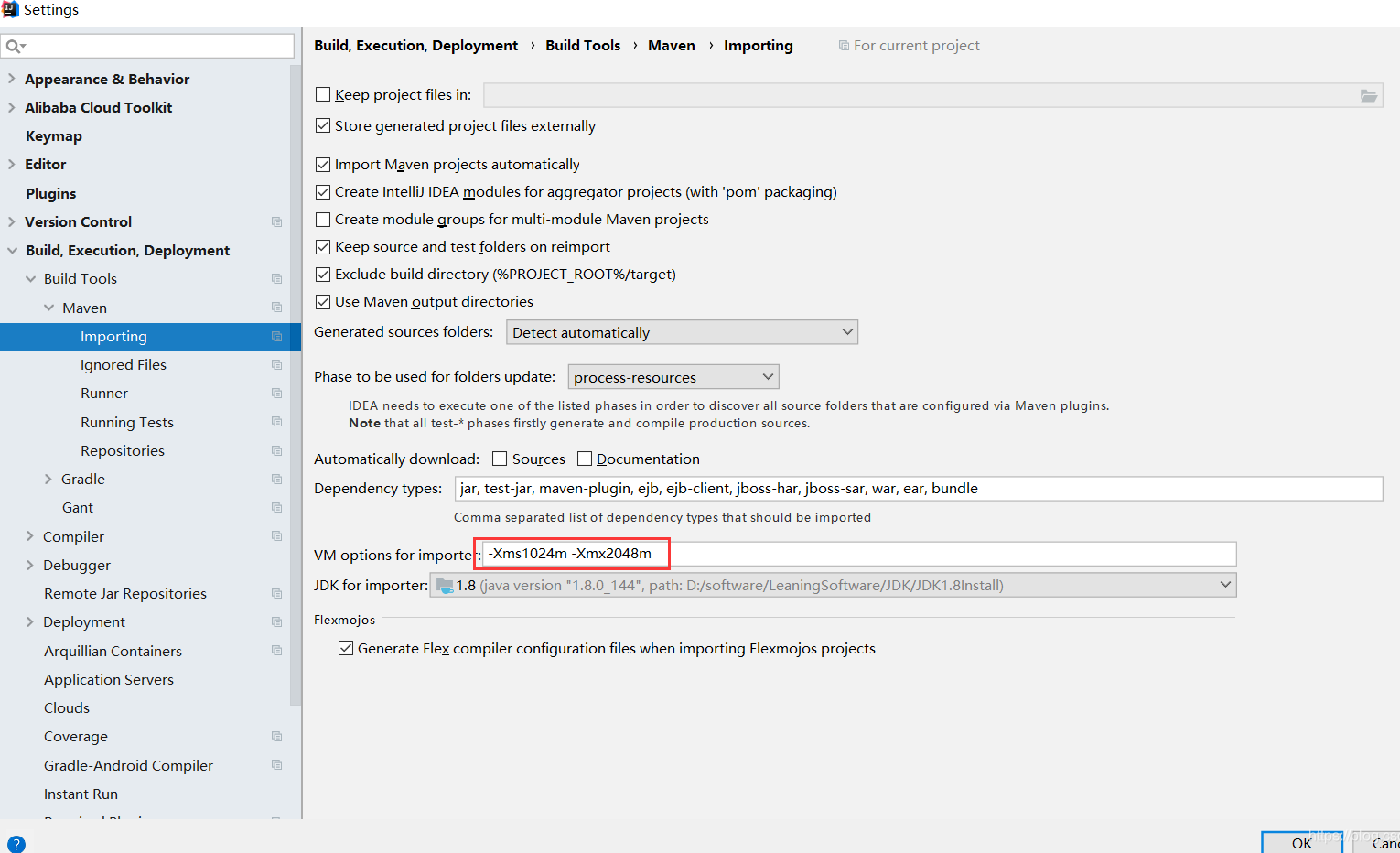Click project-level icon on the Runner row

tap(276, 394)
